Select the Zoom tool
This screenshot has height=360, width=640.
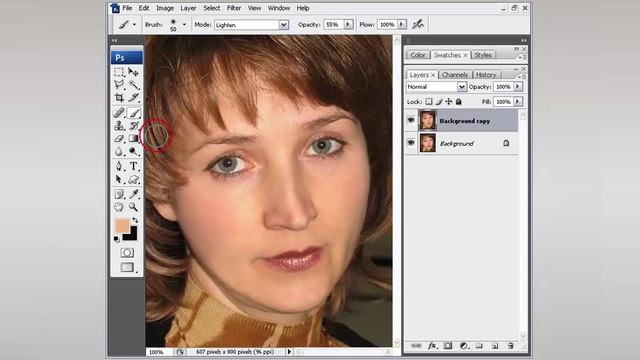pyautogui.click(x=133, y=207)
